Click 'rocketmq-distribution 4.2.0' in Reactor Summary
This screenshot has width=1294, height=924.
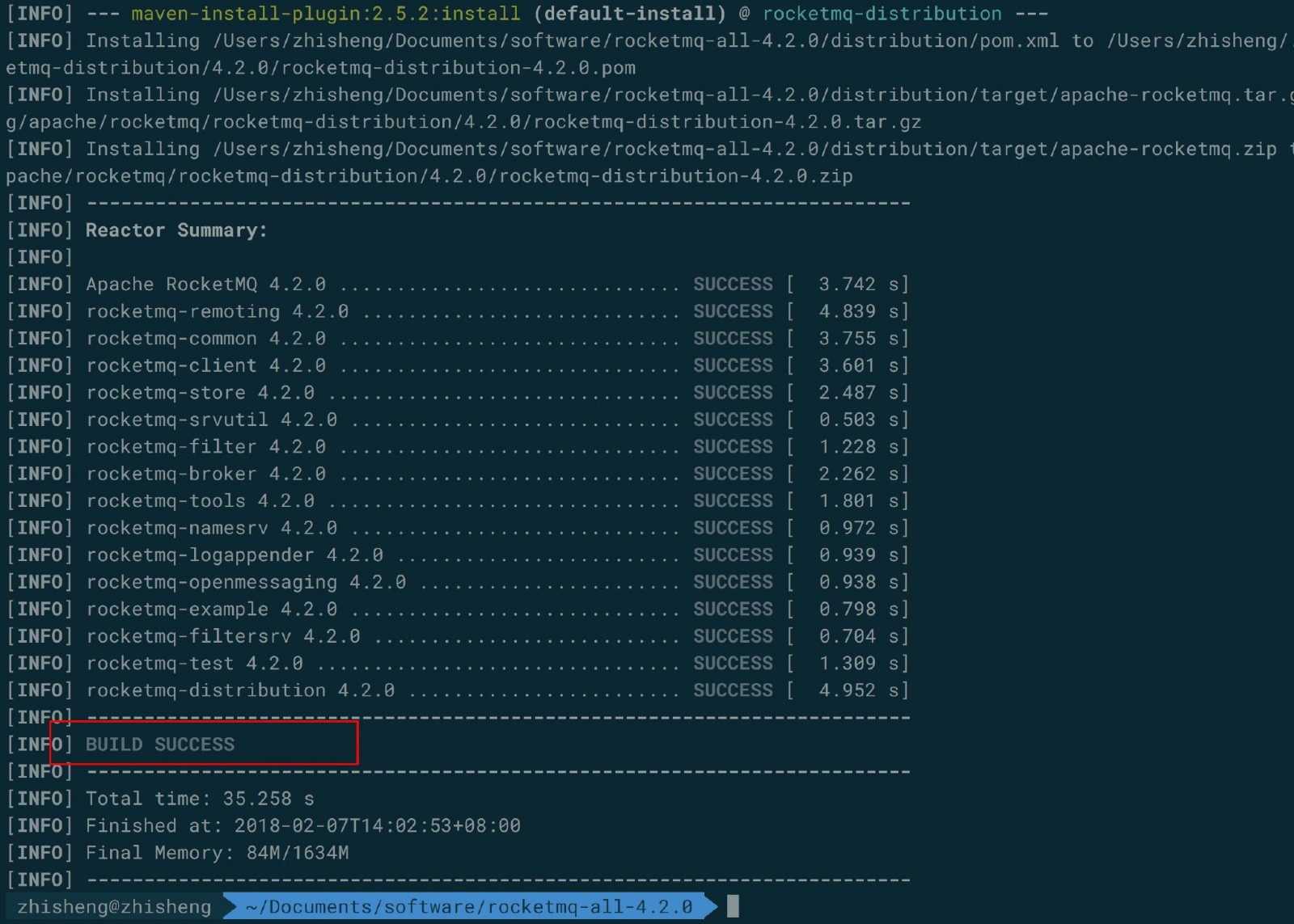point(240,690)
